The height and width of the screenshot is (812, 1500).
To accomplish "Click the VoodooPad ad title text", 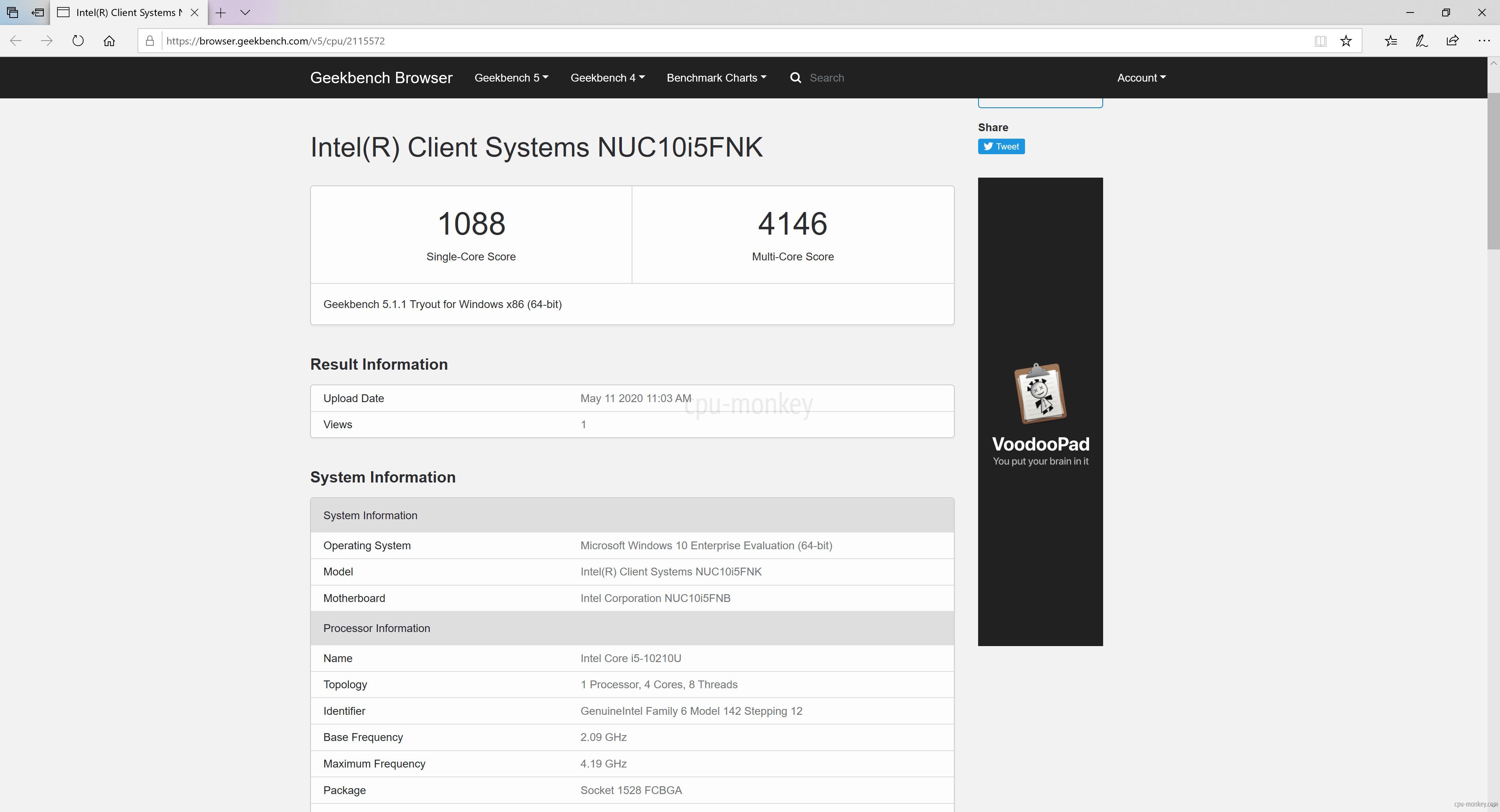I will pos(1040,443).
